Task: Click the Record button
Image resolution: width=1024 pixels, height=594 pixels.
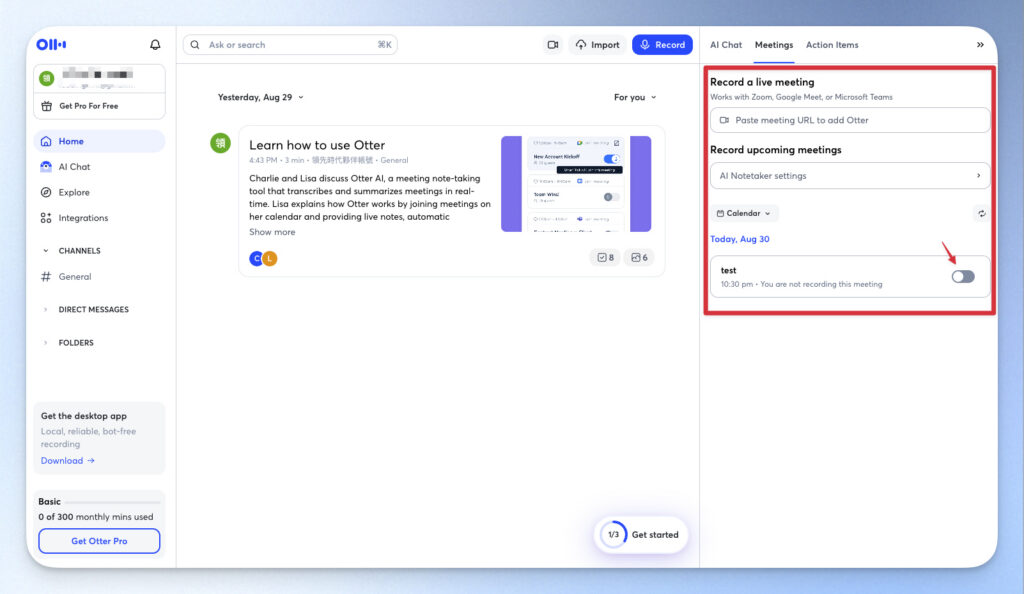Action: [662, 44]
